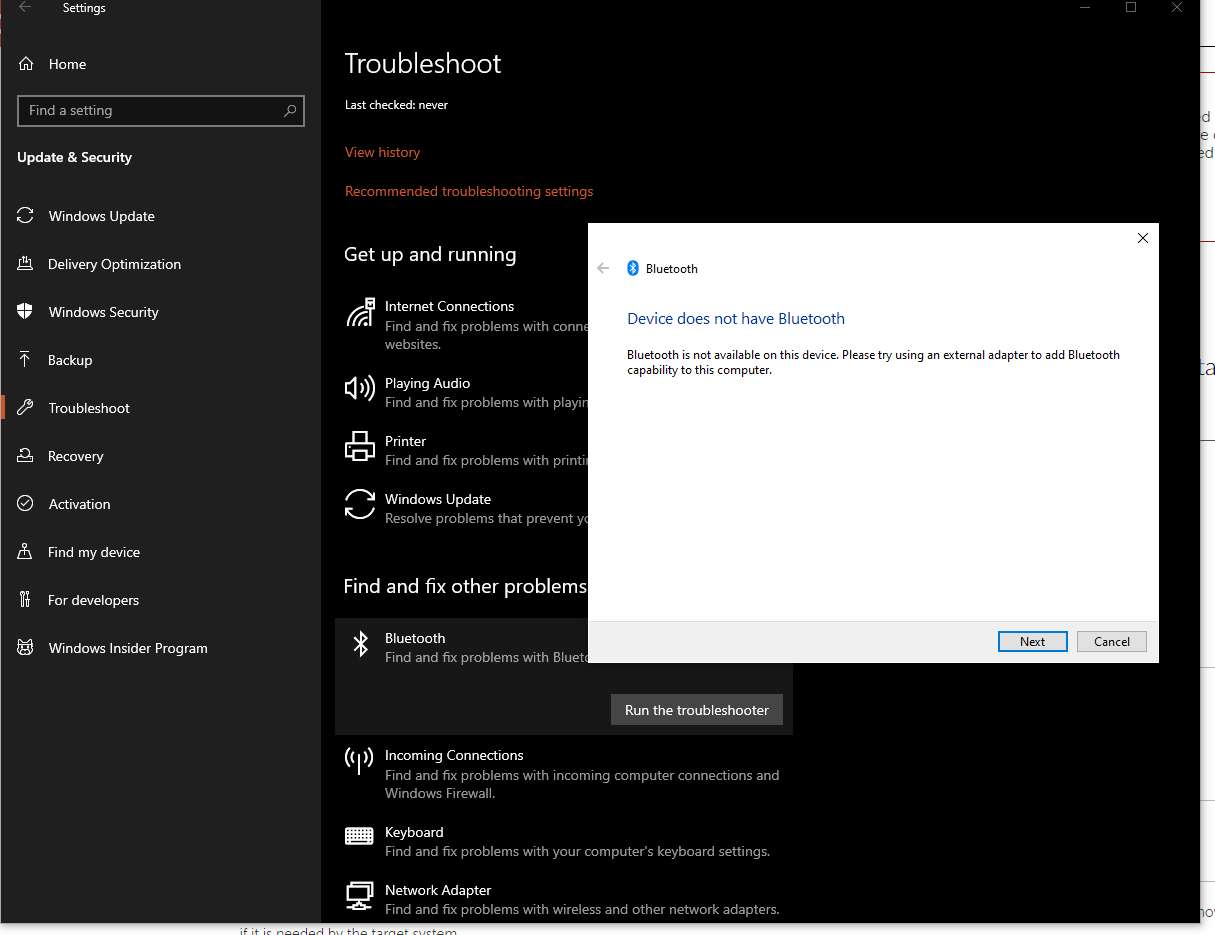
Task: Click the Activation checkmark icon
Action: (26, 504)
